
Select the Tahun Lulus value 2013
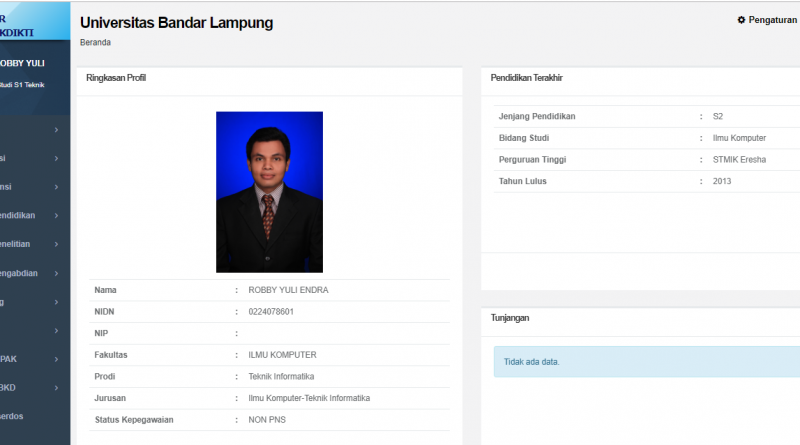722,181
